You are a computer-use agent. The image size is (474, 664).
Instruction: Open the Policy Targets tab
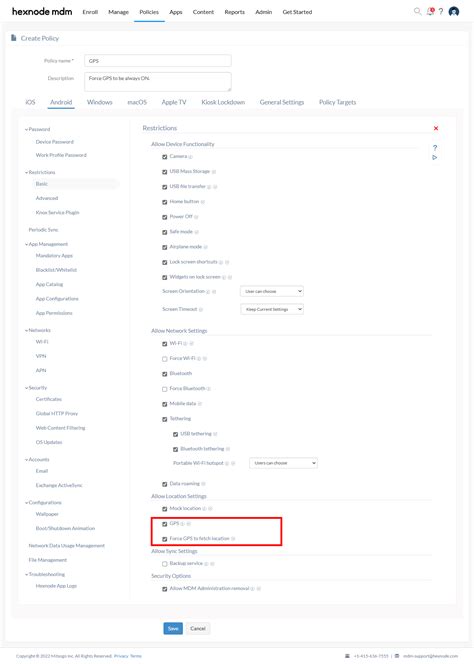tap(337, 102)
